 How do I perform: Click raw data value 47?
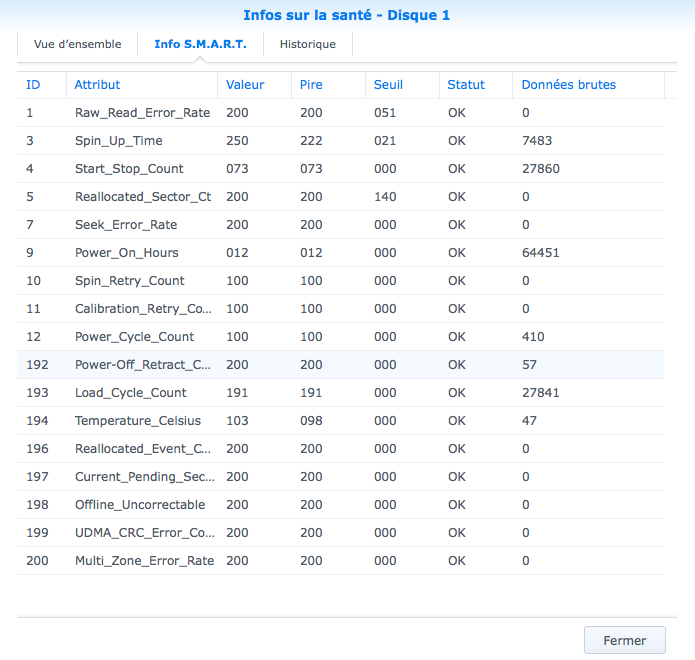(x=529, y=420)
